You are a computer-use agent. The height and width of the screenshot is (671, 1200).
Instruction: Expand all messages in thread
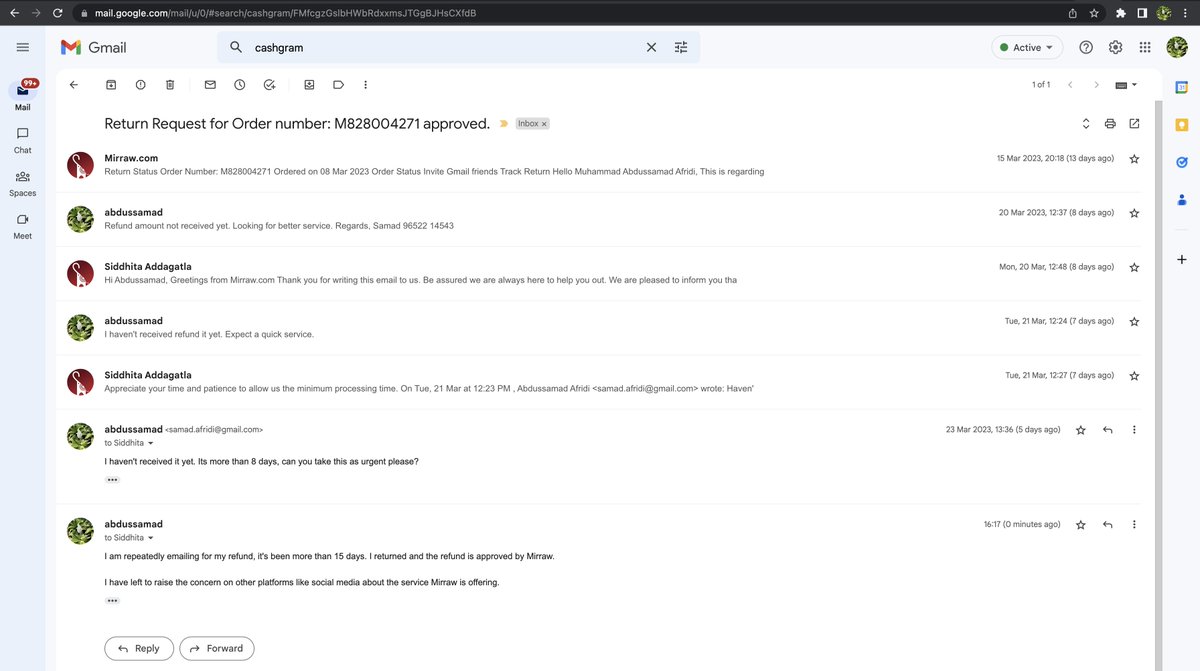[1086, 124]
